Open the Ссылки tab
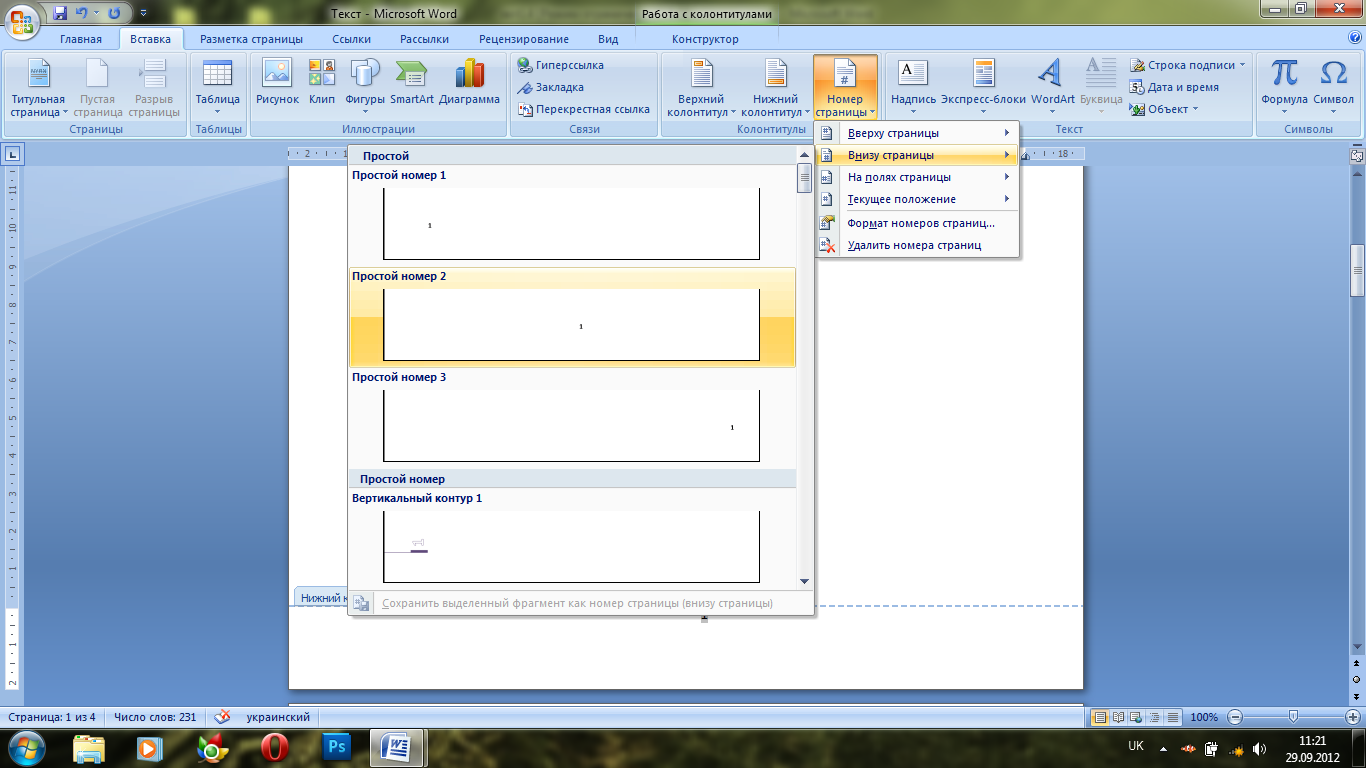The height and width of the screenshot is (768, 1366). [352, 39]
